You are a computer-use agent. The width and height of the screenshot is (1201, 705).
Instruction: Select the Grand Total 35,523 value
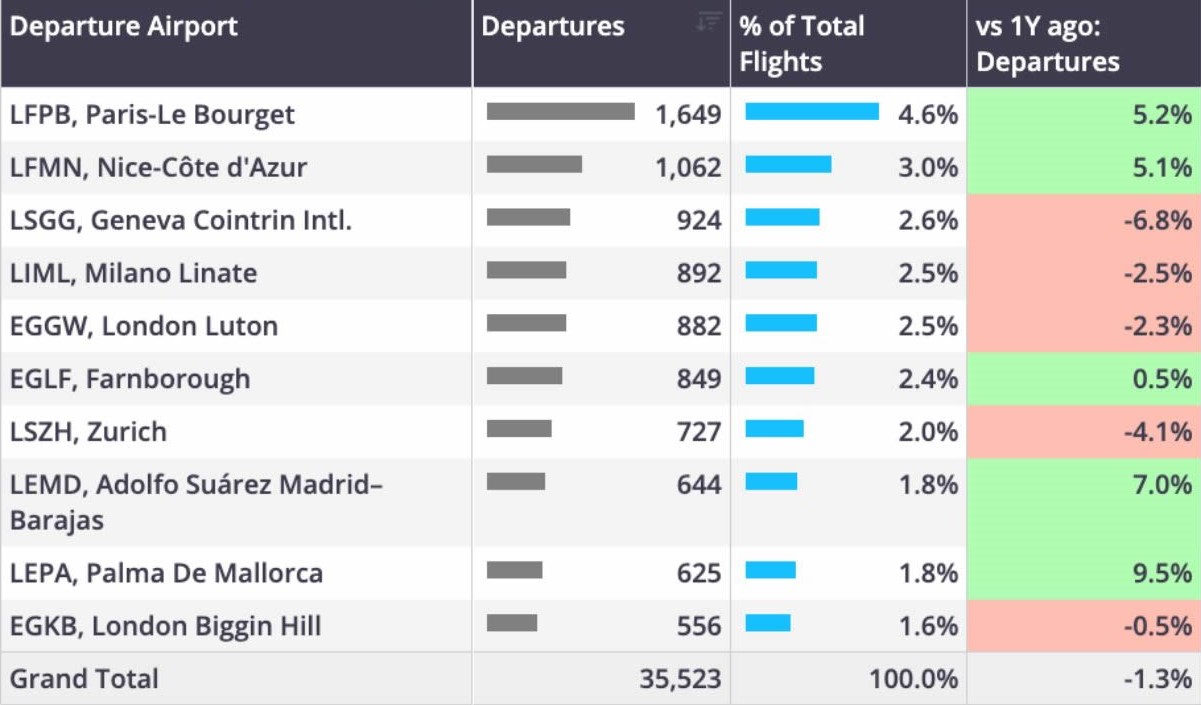pos(680,679)
